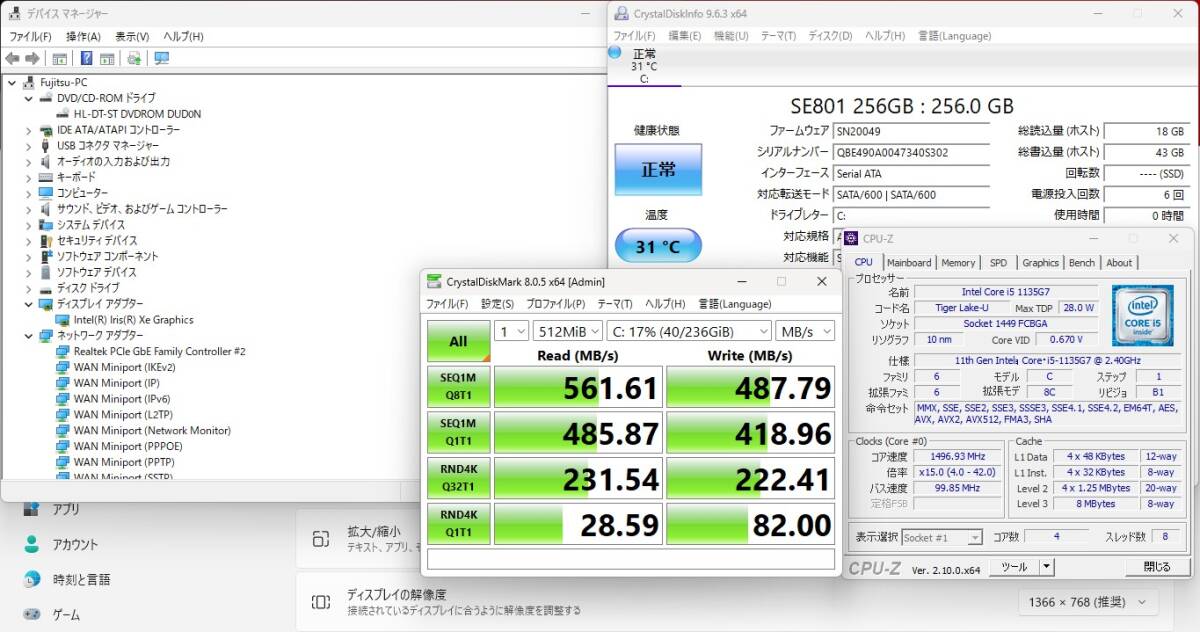This screenshot has width=1200, height=632.
Task: Click the Forward arrow in Device Manager toolbar
Action: [32, 58]
